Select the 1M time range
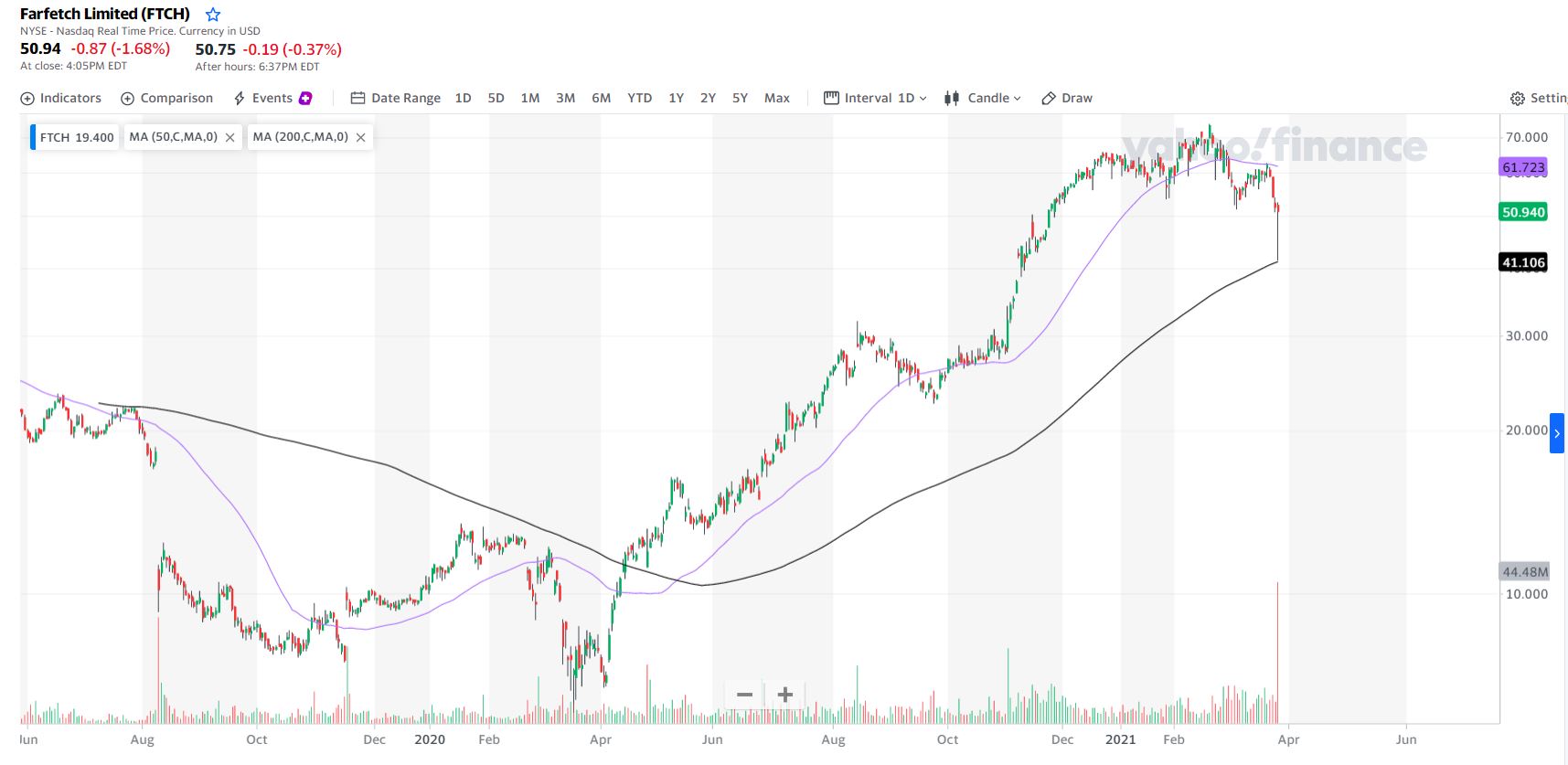The width and height of the screenshot is (1568, 765). coord(530,98)
